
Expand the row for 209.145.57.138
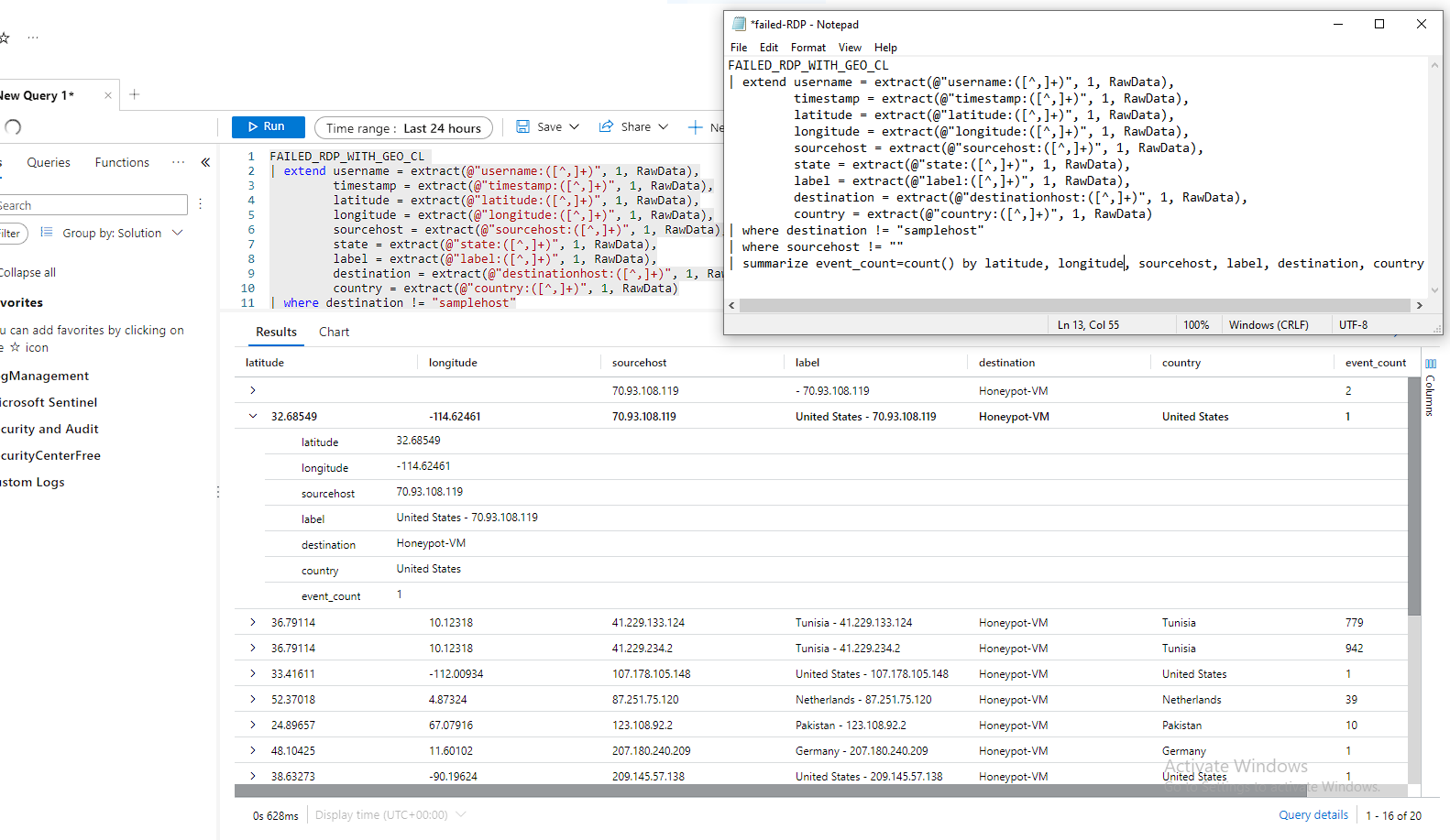253,776
